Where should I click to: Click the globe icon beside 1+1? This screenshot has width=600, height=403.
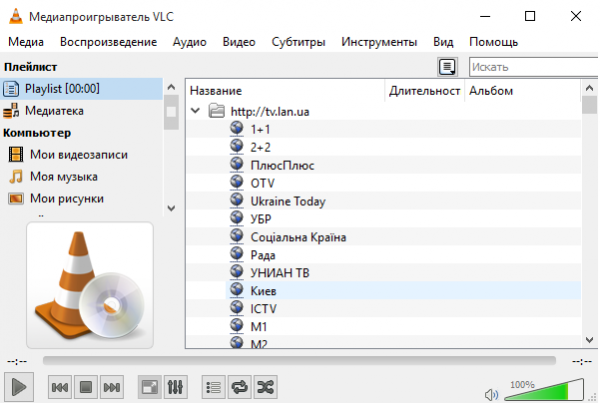237,129
